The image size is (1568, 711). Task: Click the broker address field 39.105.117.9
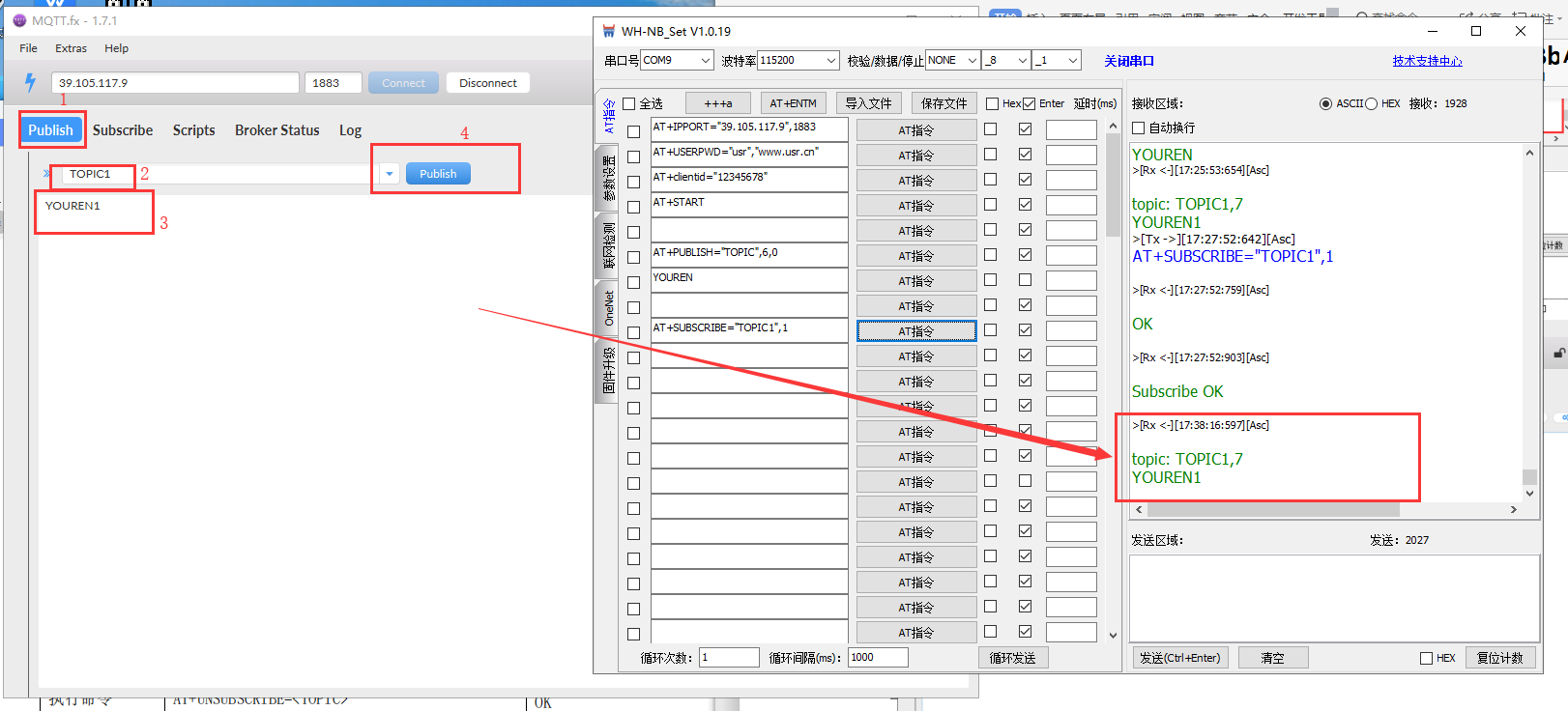coord(174,83)
